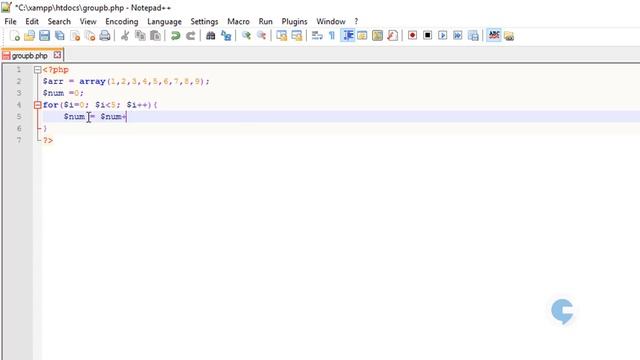The image size is (640, 360).
Task: Click the Close document toolbar icon
Action: tap(75, 36)
